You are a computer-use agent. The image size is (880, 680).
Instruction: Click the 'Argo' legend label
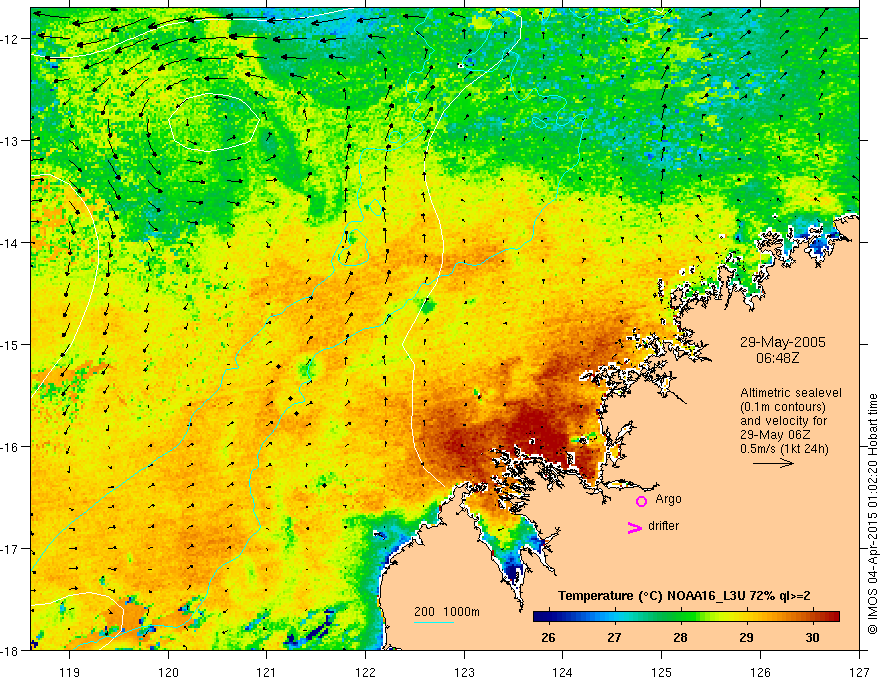(x=668, y=499)
